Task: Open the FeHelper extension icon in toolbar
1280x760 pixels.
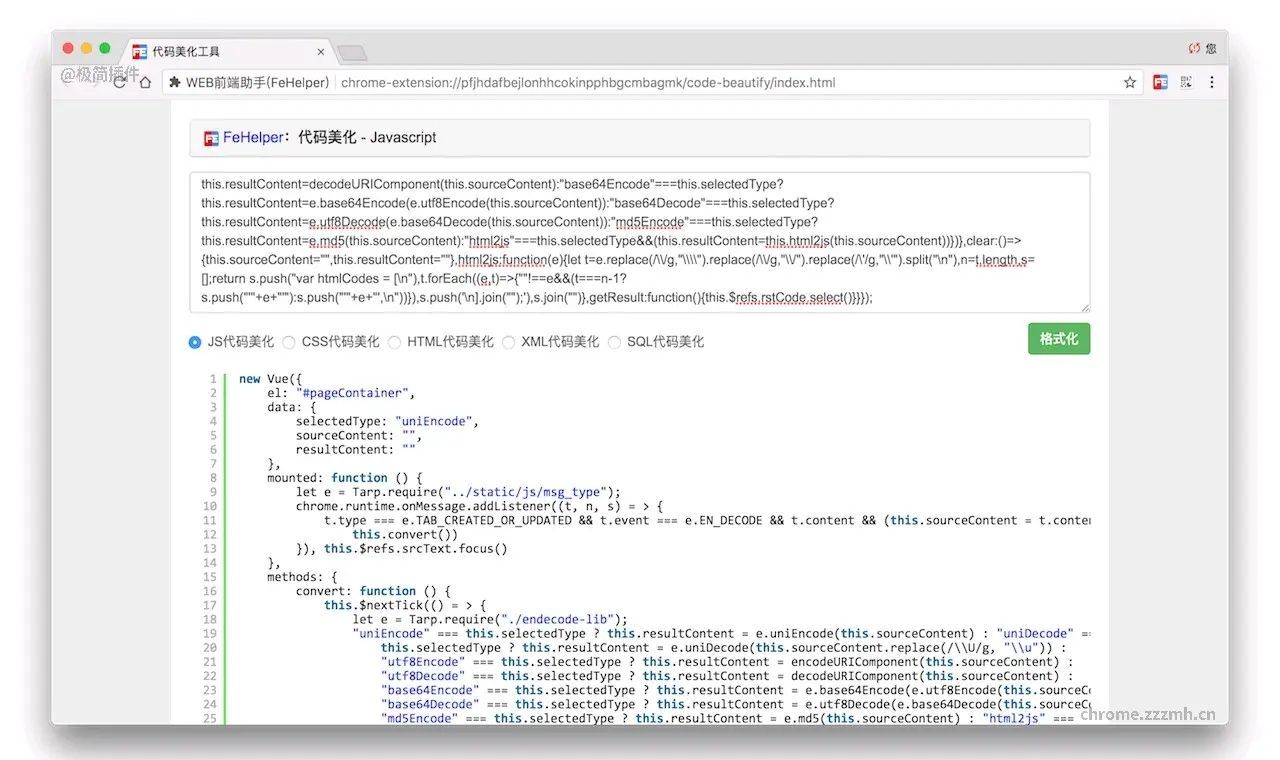Action: pyautogui.click(x=1160, y=82)
